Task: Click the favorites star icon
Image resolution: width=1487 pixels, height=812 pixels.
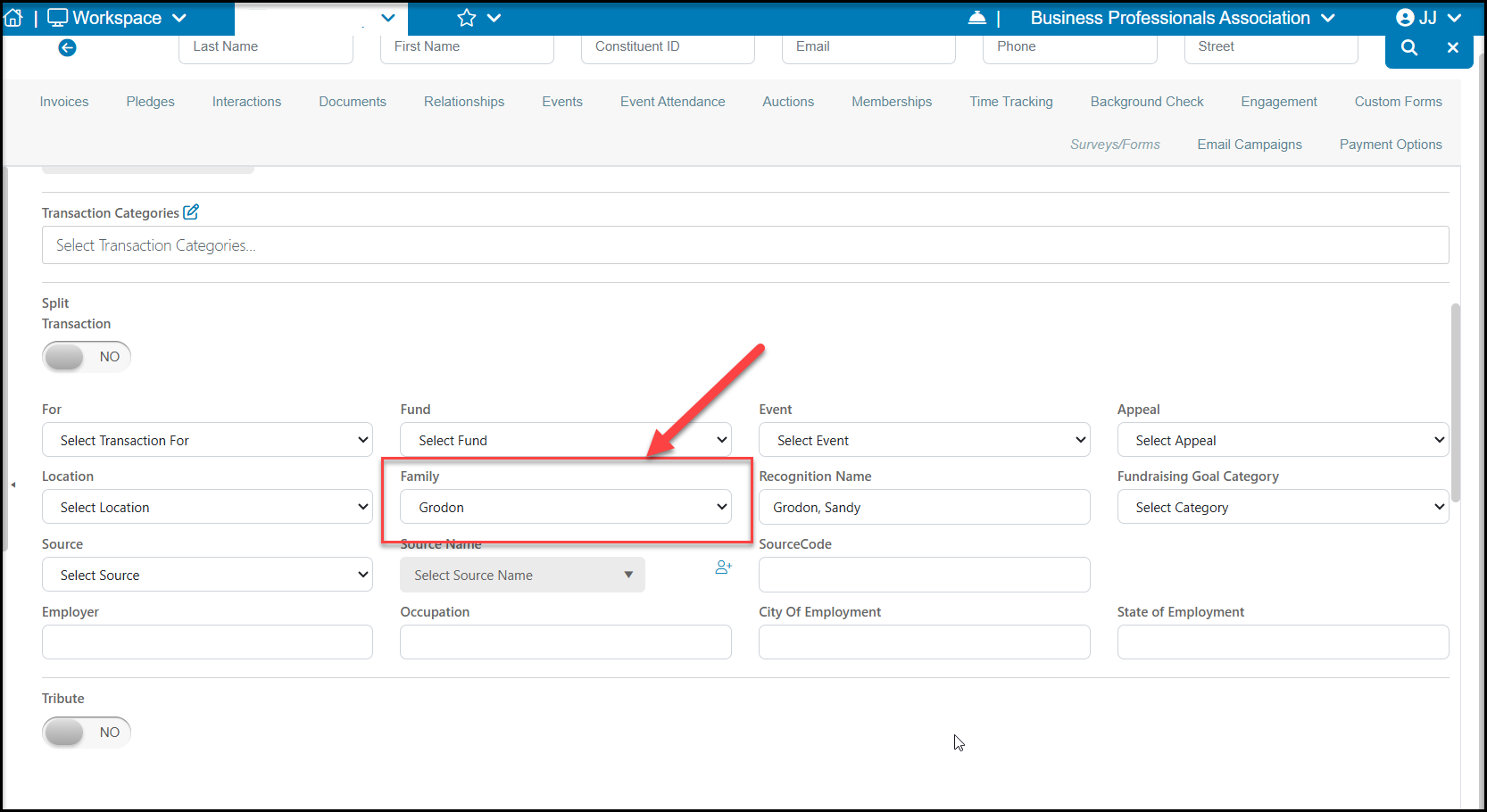Action: point(467,18)
